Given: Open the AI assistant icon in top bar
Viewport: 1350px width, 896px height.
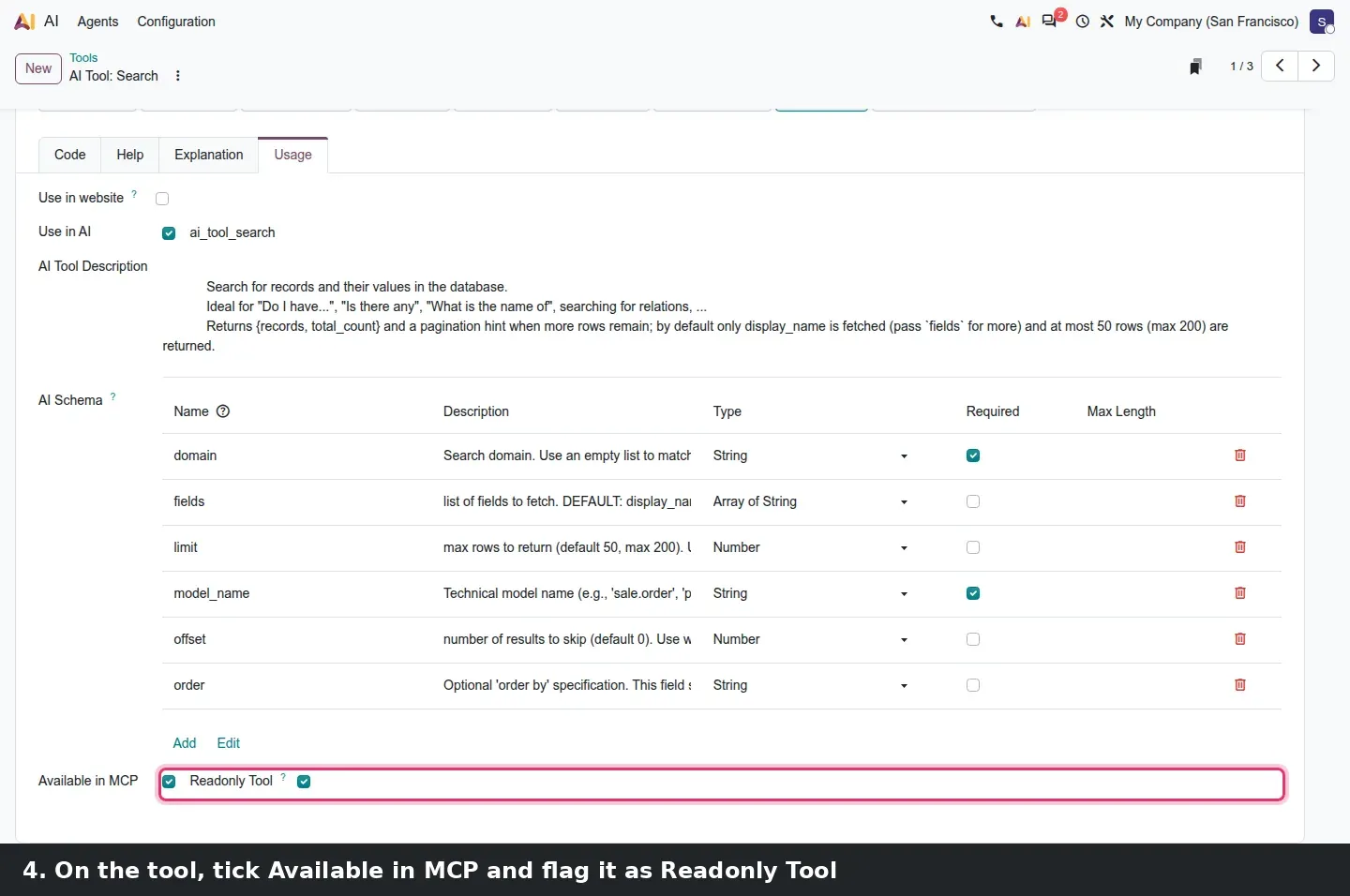Looking at the screenshot, I should point(1023,22).
